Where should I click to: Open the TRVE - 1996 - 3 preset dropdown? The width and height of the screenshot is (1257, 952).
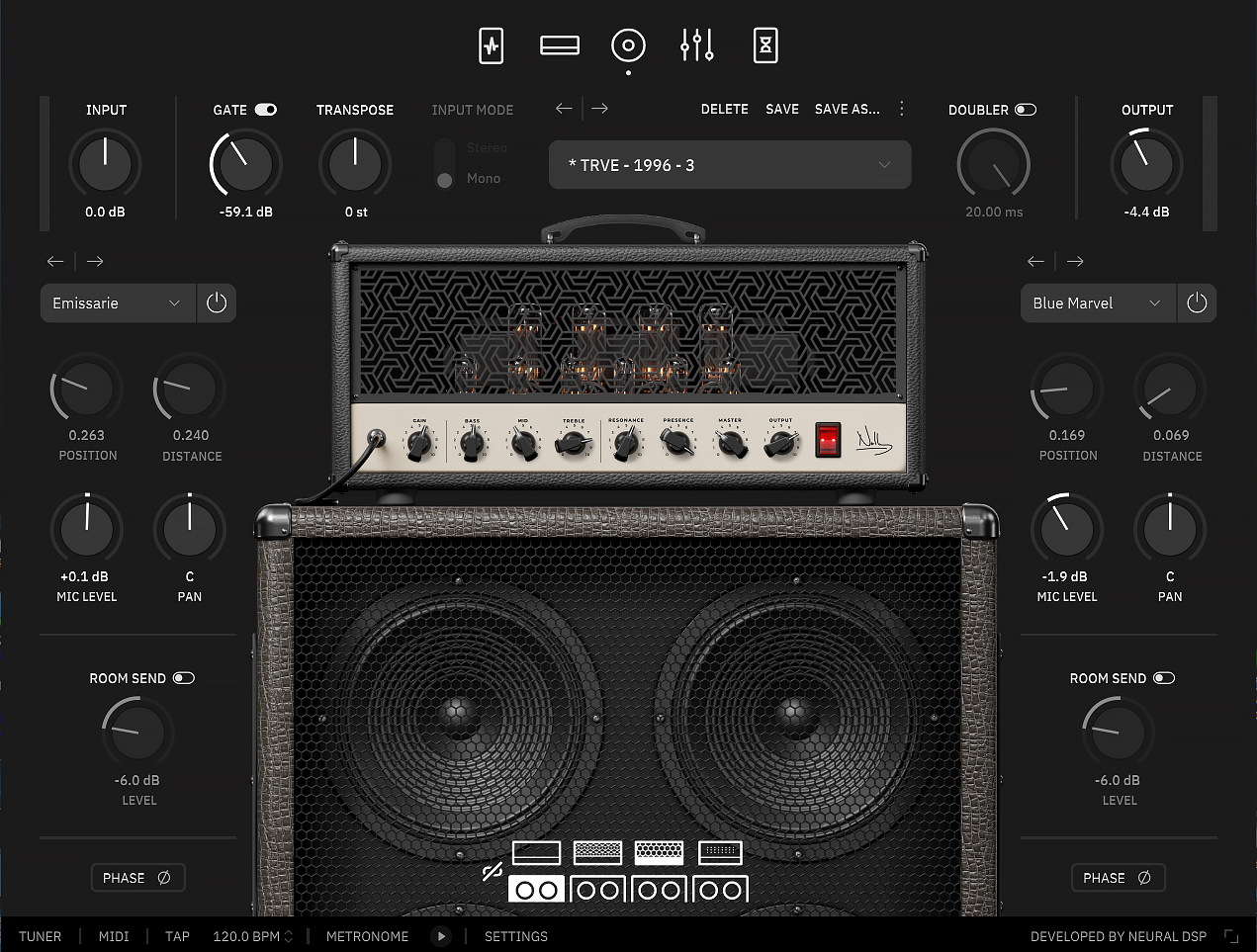coord(730,165)
